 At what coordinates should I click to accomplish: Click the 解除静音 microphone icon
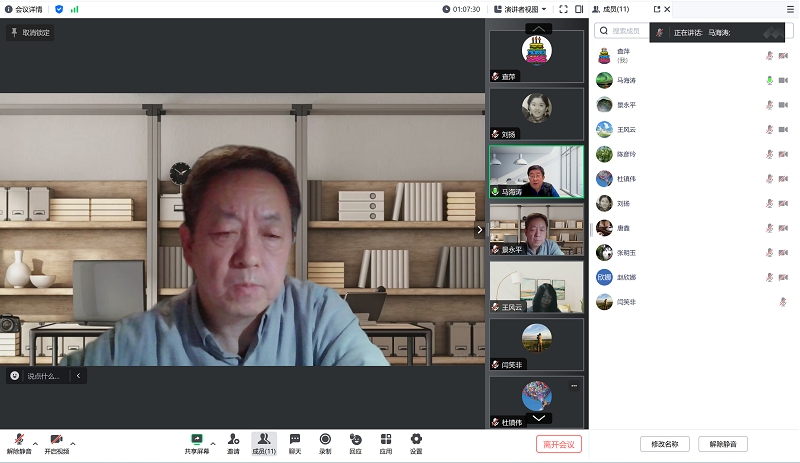[x=18, y=440]
